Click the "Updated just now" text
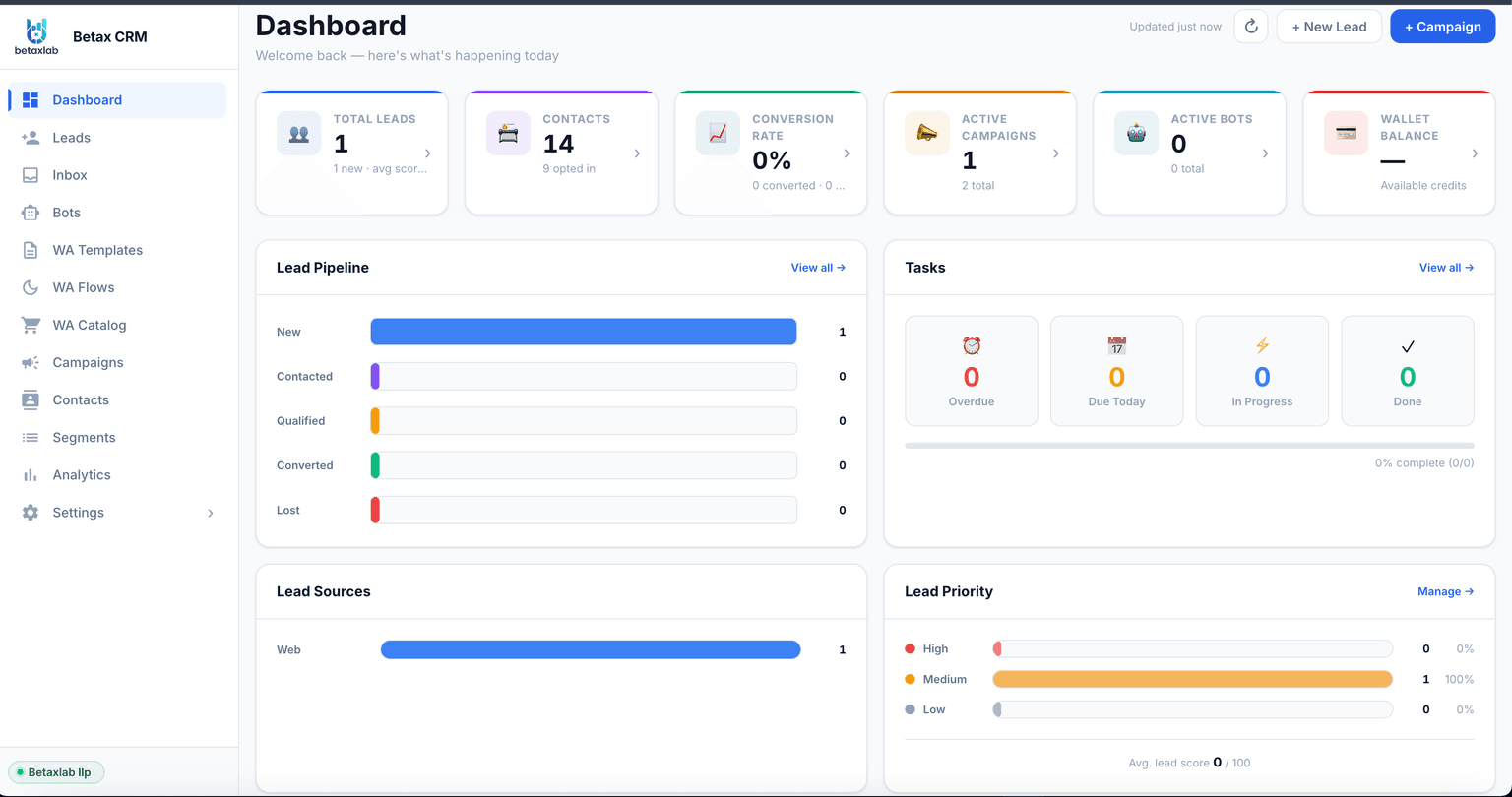1512x797 pixels. [1175, 27]
